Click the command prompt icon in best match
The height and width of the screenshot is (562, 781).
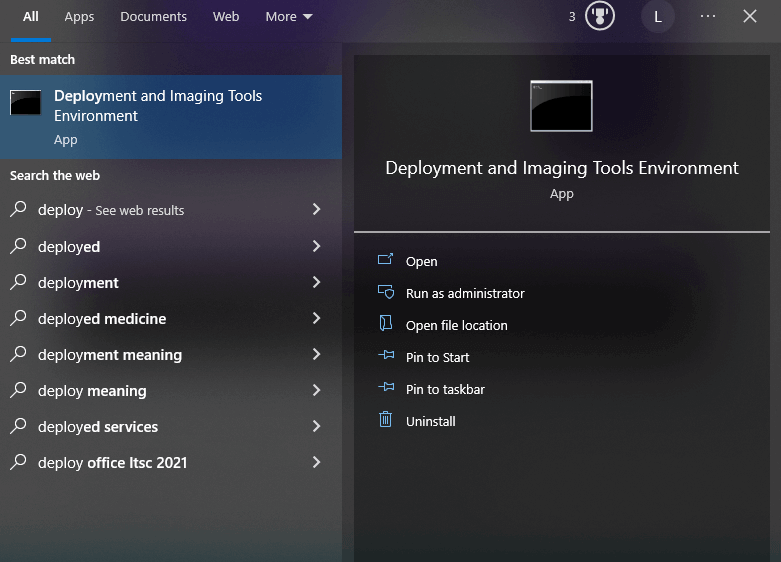pos(25,103)
